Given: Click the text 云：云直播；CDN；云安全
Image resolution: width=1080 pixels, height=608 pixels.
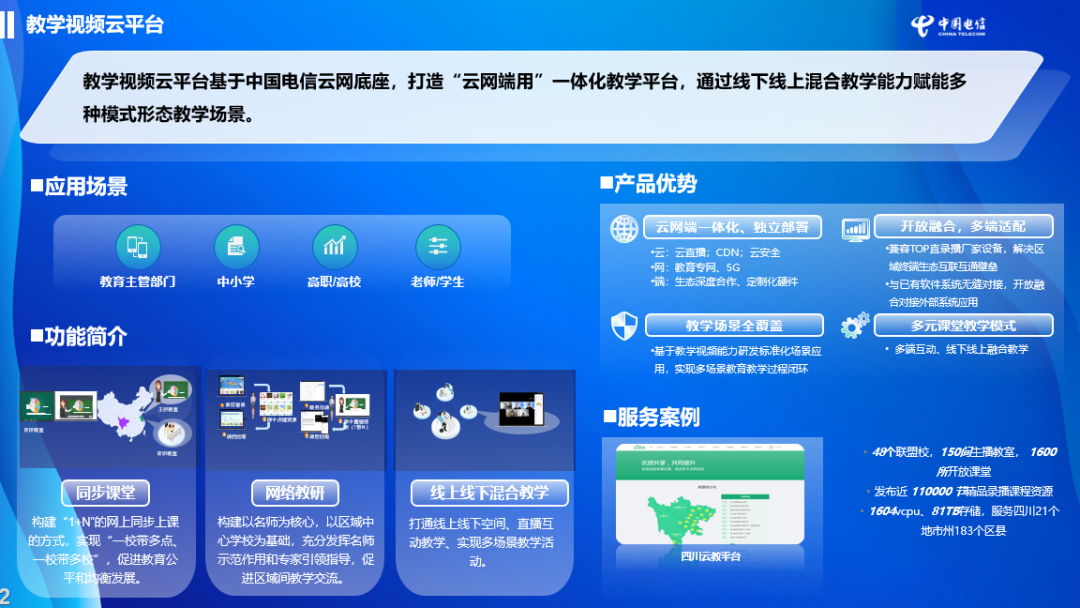Looking at the screenshot, I should click(x=716, y=253).
